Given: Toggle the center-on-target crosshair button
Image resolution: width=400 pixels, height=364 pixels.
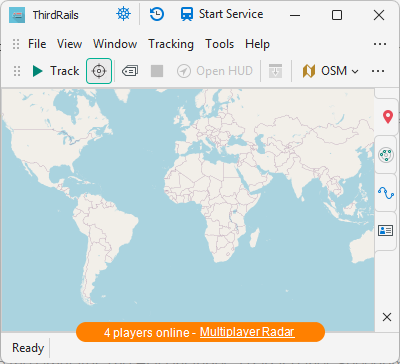Looking at the screenshot, I should pyautogui.click(x=99, y=71).
